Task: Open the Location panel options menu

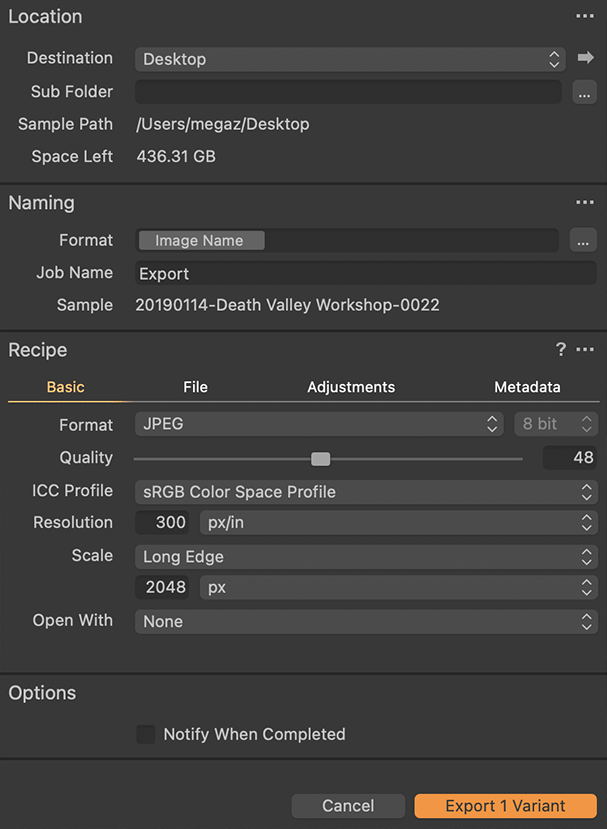Action: (x=585, y=17)
